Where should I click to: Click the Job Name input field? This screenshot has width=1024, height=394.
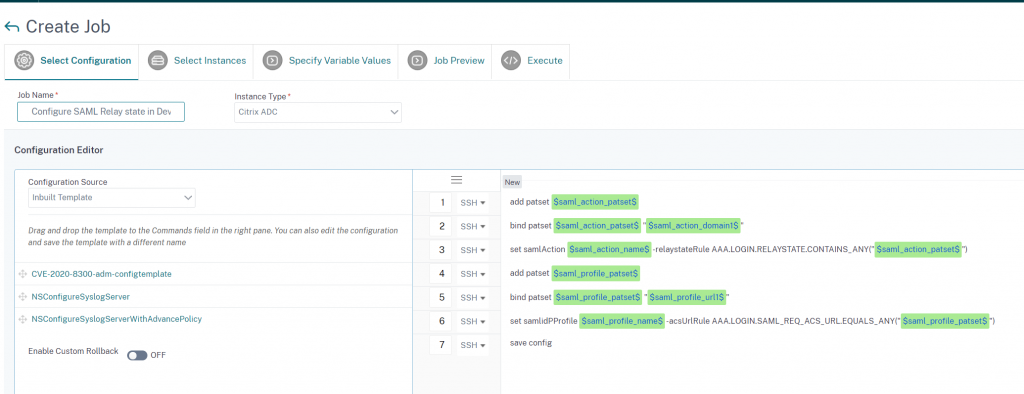coord(101,112)
